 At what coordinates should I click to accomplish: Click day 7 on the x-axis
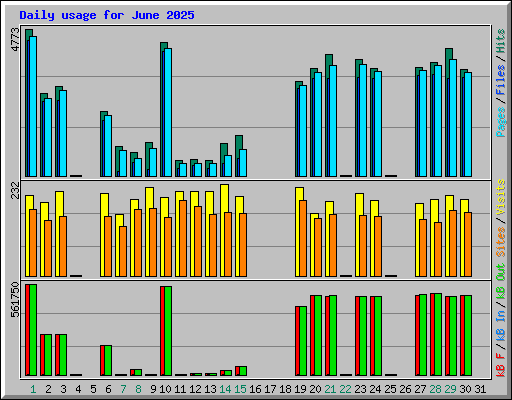(x=123, y=389)
